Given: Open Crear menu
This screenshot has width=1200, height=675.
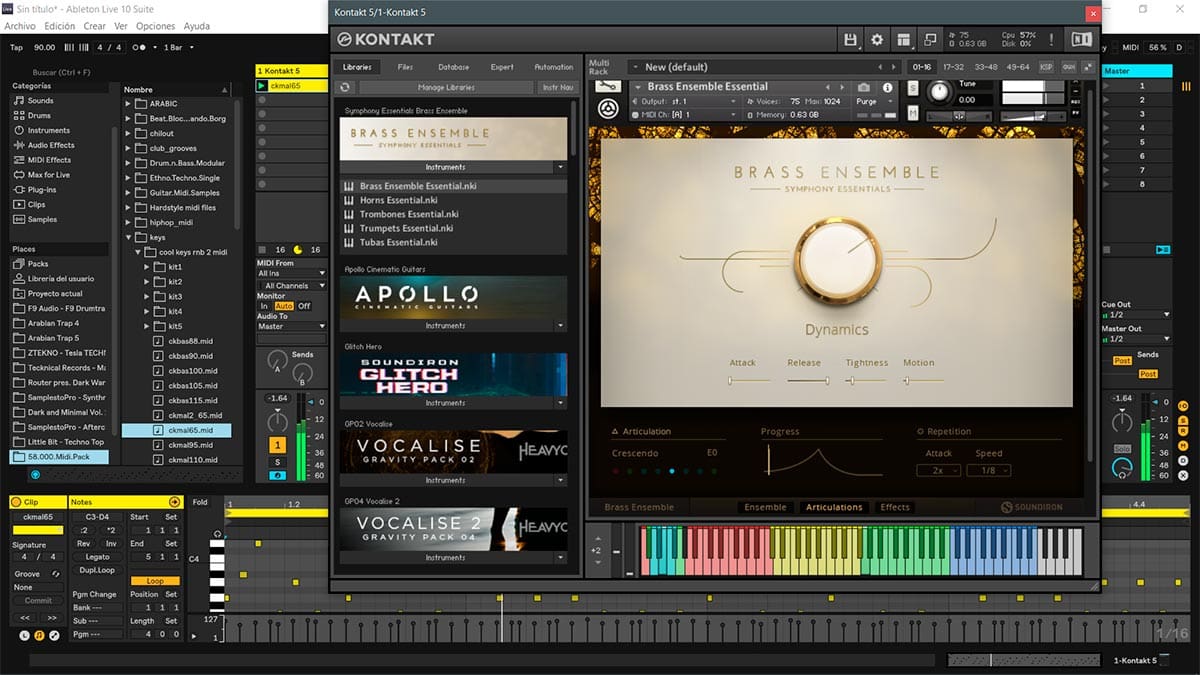Looking at the screenshot, I should coord(95,26).
